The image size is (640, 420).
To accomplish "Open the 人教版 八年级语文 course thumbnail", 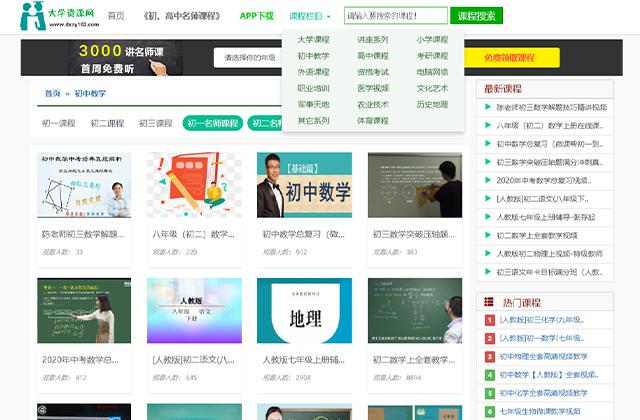I will pyautogui.click(x=194, y=311).
